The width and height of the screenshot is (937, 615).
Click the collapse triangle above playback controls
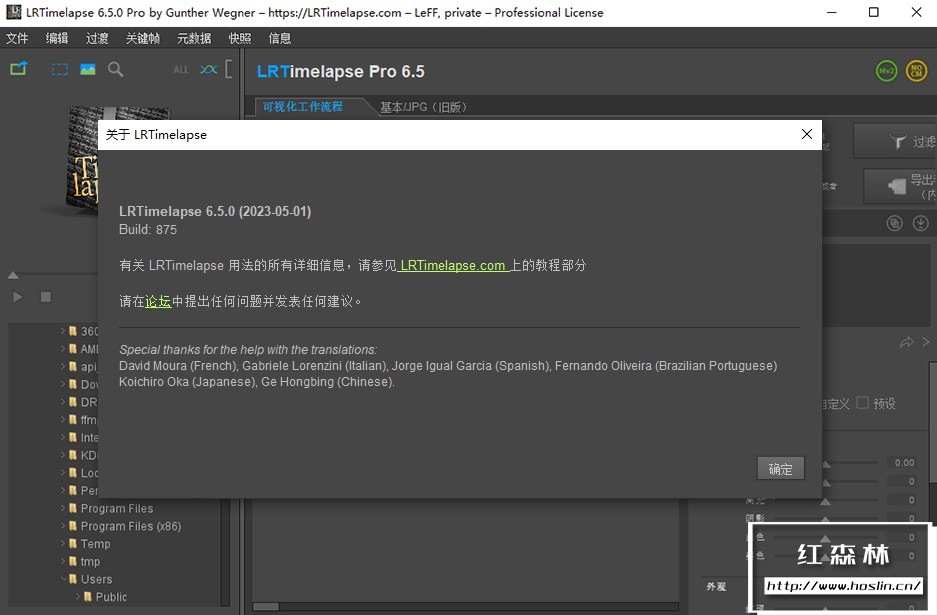[13, 276]
